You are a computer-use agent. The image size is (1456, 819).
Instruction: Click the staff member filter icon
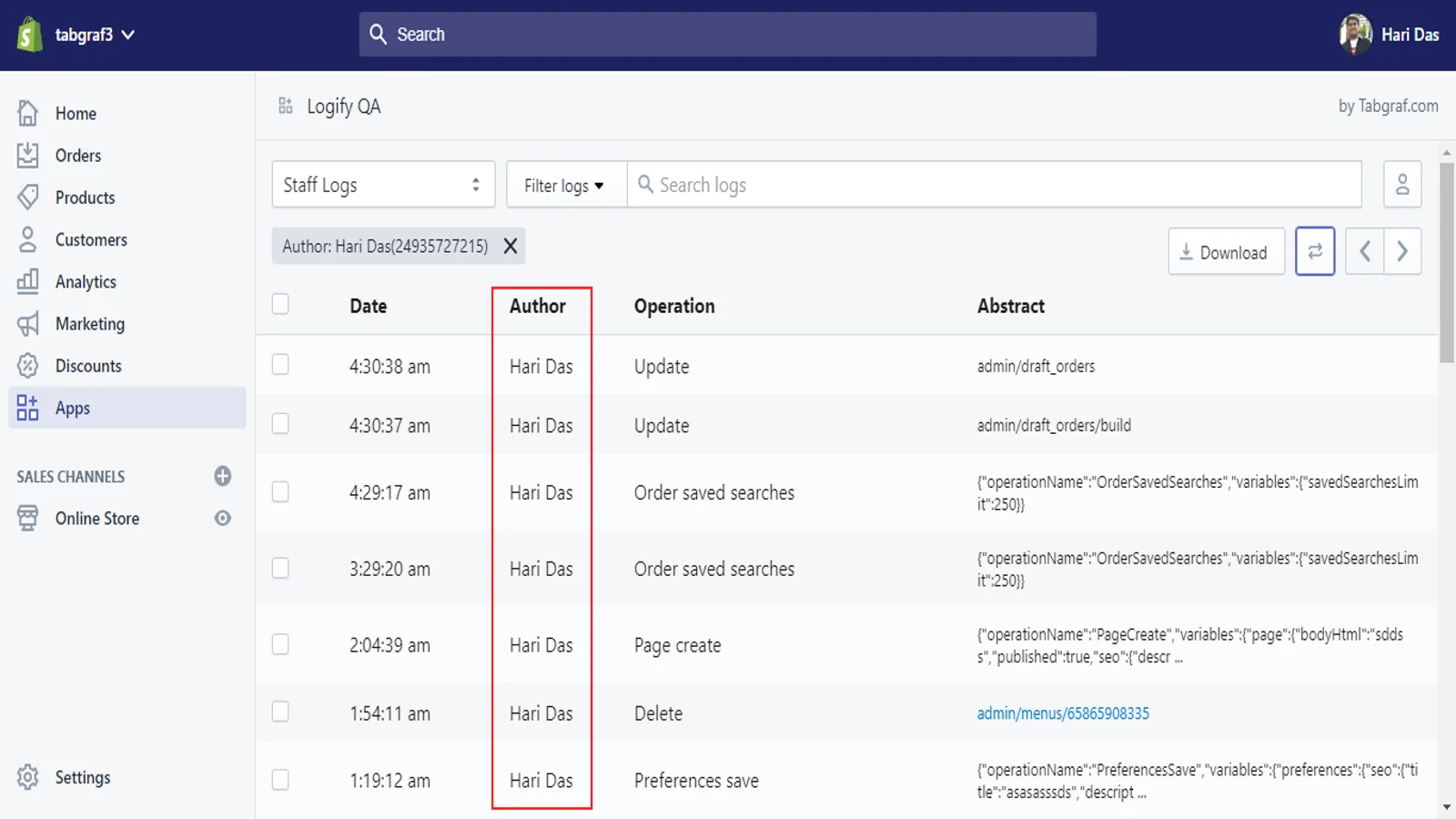[x=1401, y=184]
